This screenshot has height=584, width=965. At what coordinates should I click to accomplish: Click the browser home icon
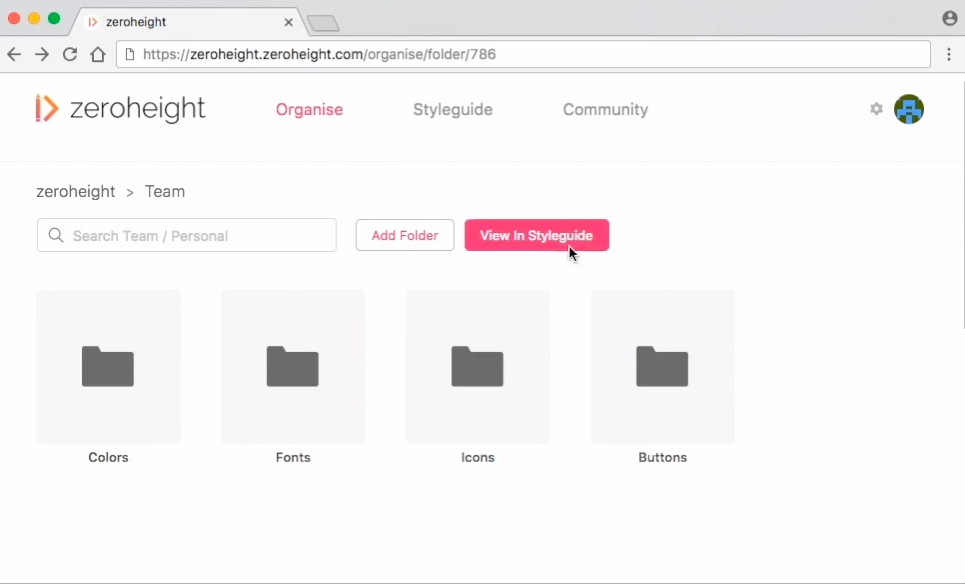tap(98, 54)
